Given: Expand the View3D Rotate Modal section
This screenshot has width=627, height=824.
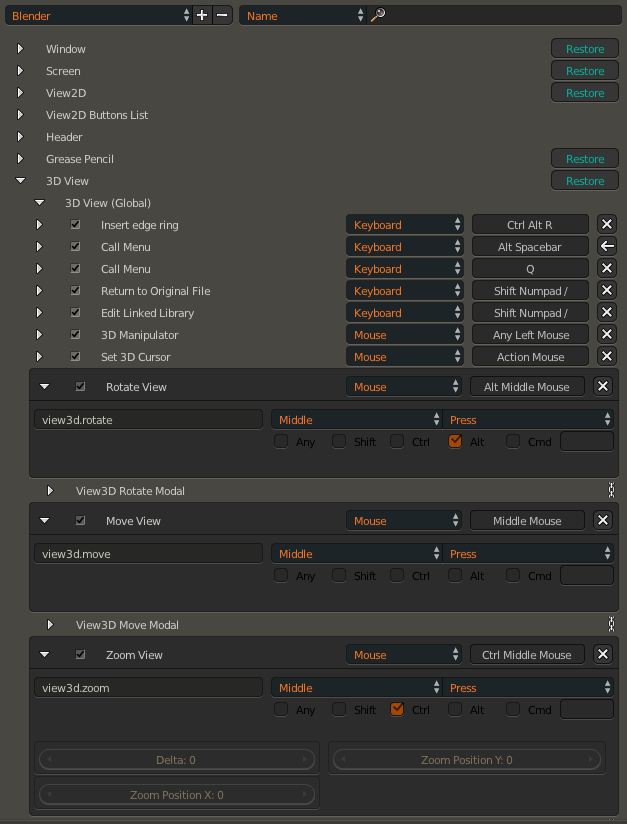Looking at the screenshot, I should [50, 491].
